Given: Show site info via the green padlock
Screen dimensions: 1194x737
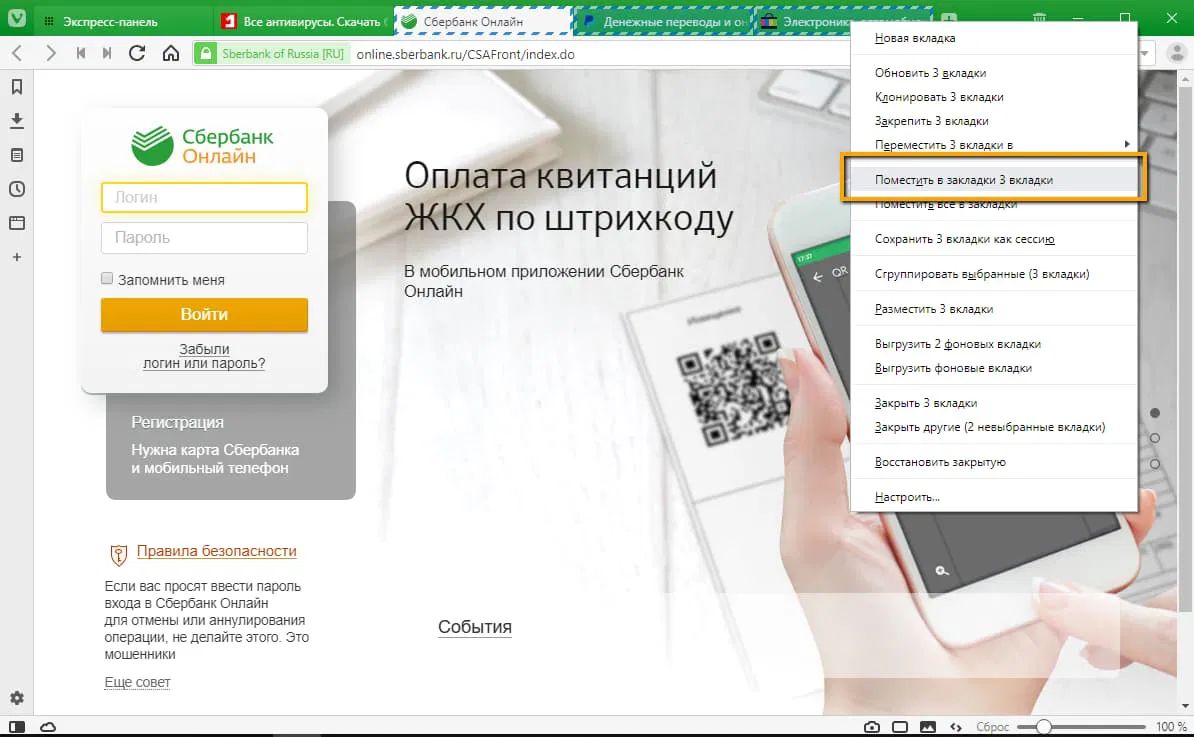Looking at the screenshot, I should (206, 54).
